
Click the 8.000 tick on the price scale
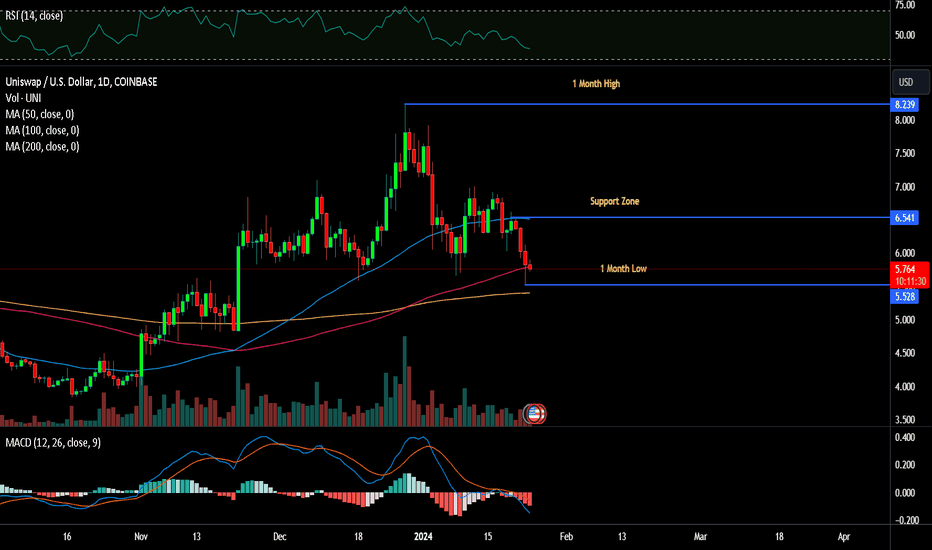click(905, 120)
